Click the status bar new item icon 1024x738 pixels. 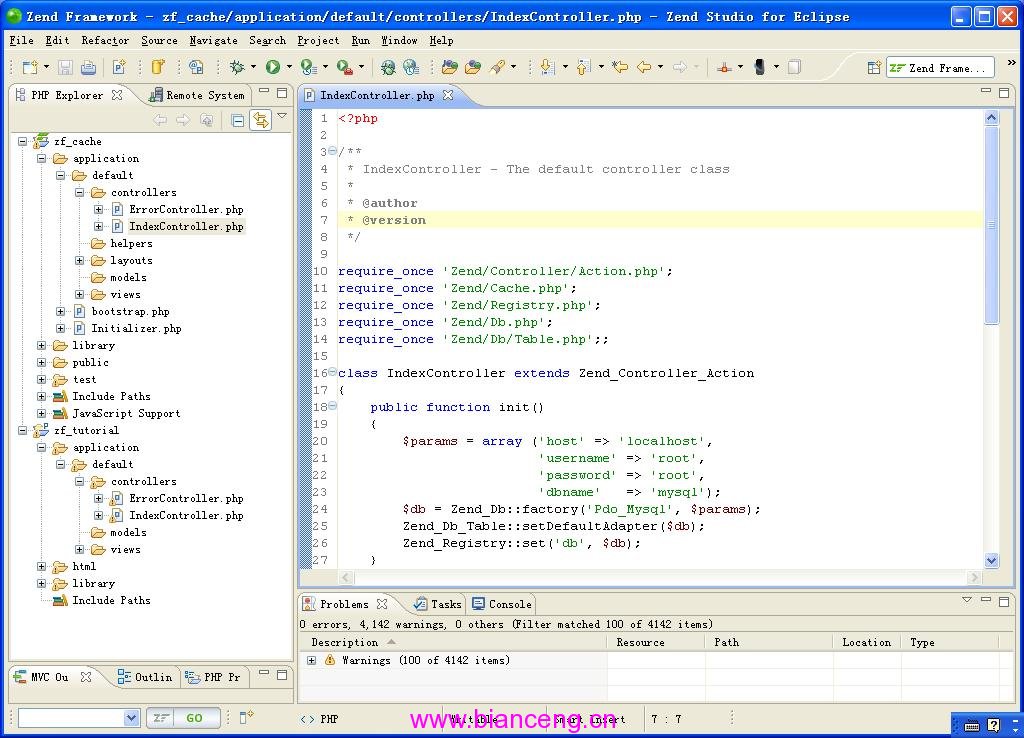(246, 718)
